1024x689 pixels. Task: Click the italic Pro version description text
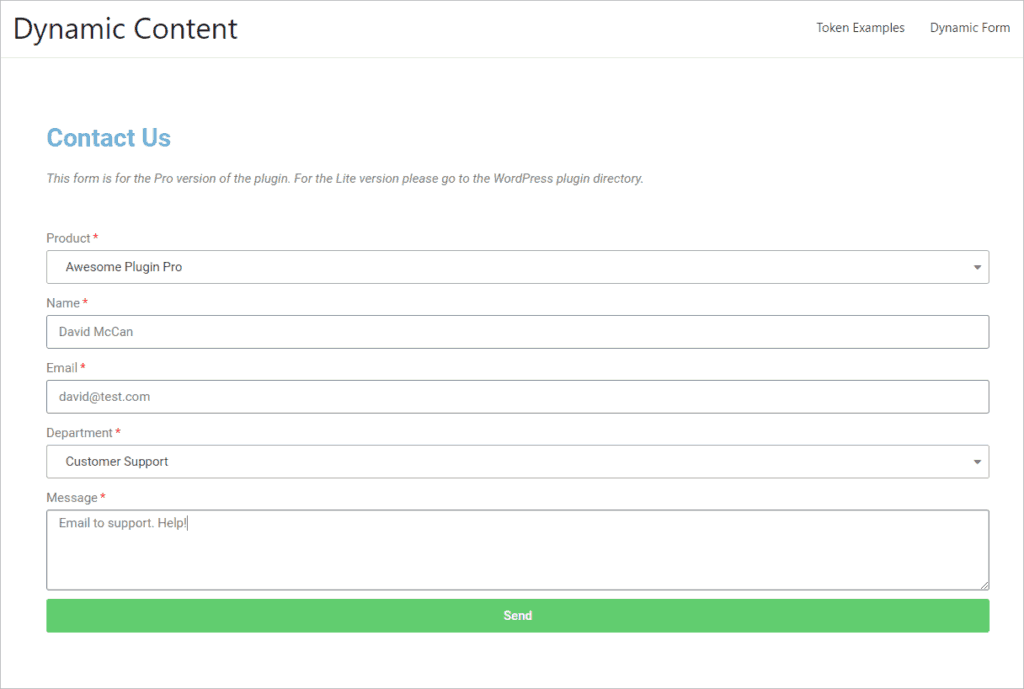click(345, 179)
